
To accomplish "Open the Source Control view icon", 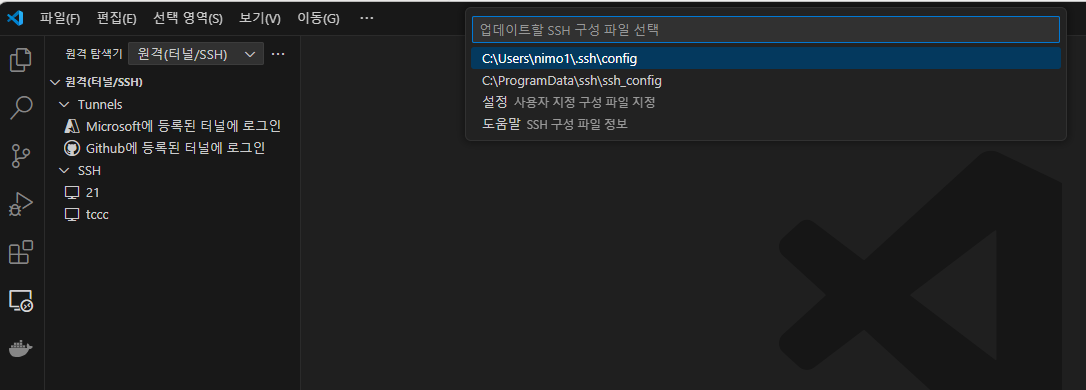I will (21, 157).
